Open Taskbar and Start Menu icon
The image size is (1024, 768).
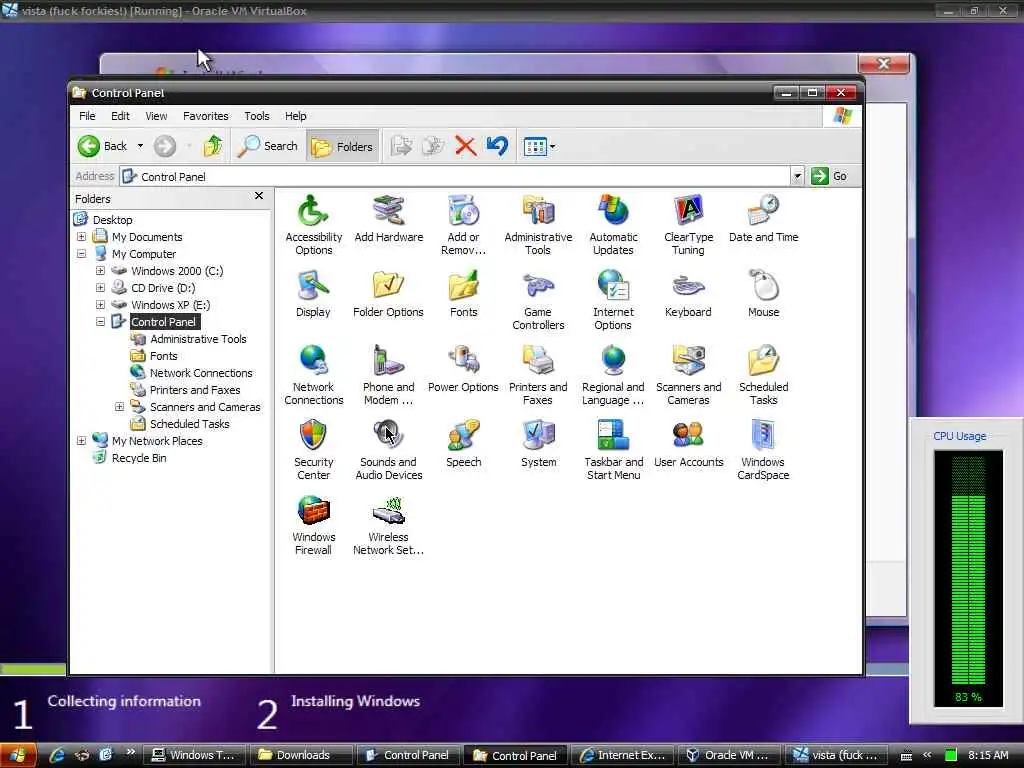[x=613, y=449]
